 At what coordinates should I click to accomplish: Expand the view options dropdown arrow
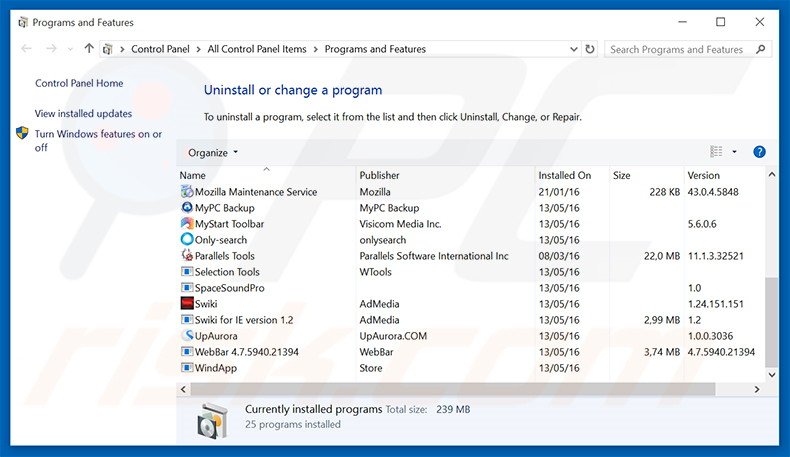click(x=734, y=152)
